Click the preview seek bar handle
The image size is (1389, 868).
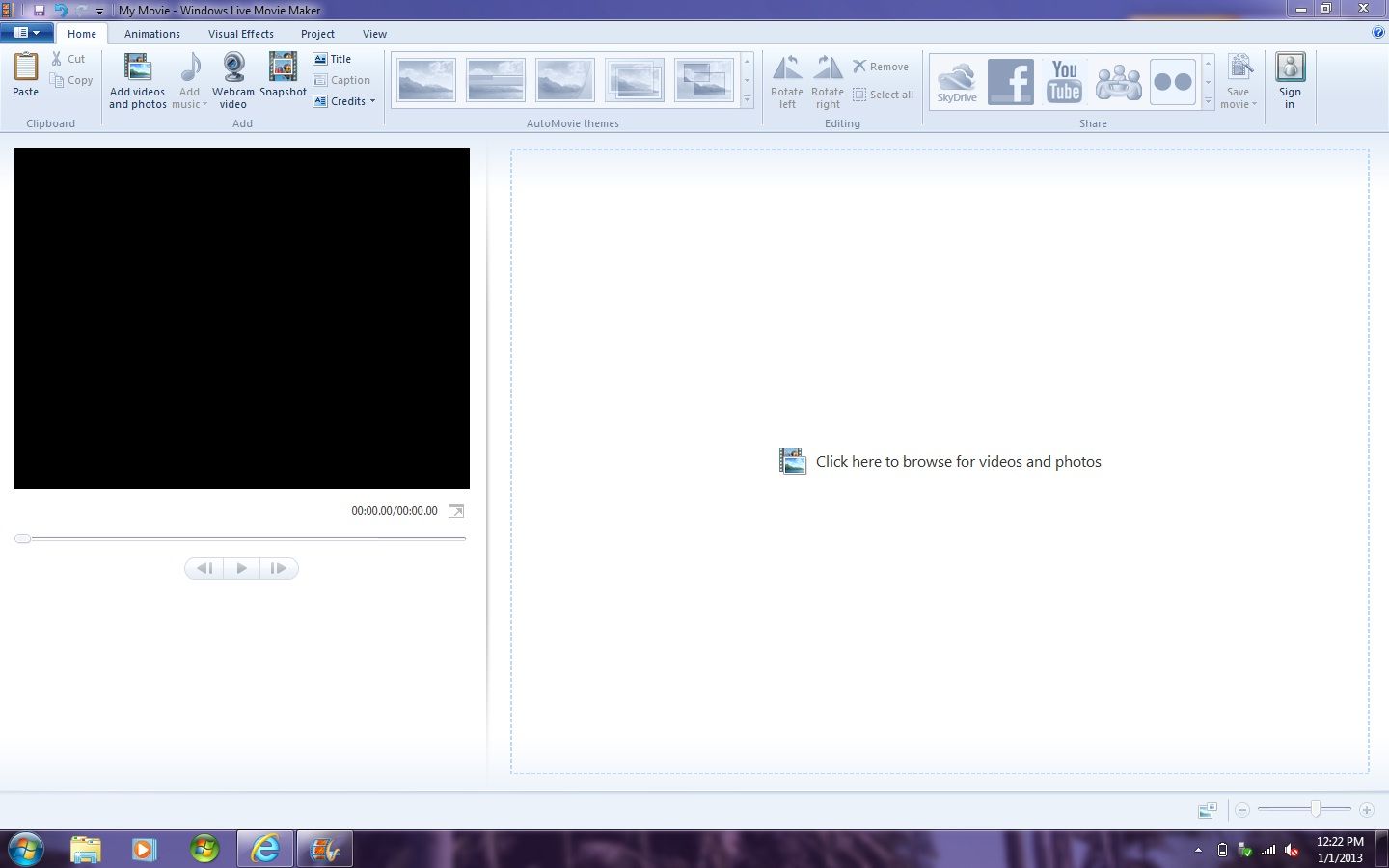pos(23,538)
